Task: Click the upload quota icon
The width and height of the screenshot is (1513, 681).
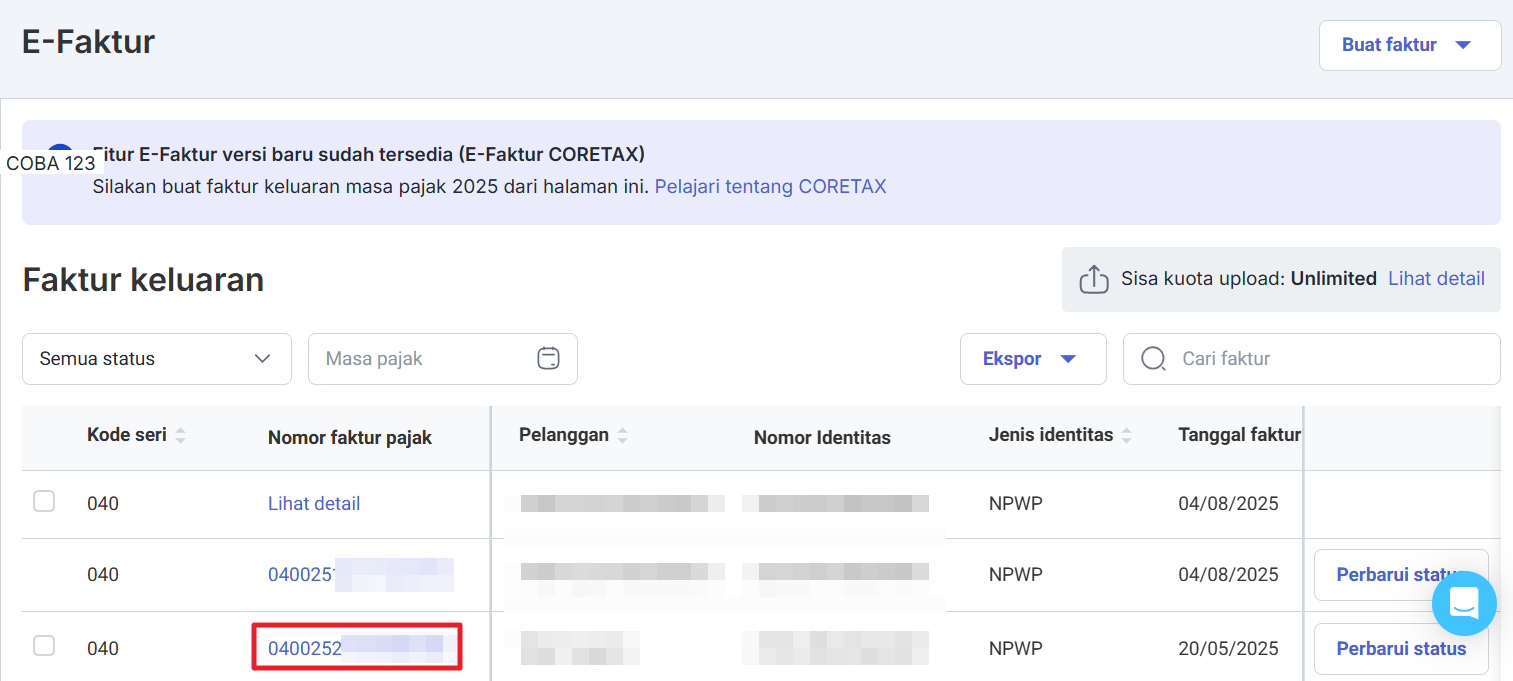Action: pos(1094,279)
